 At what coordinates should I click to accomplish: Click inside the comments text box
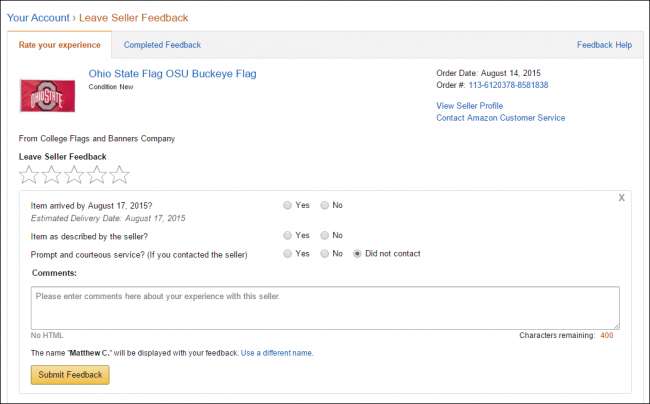point(325,308)
